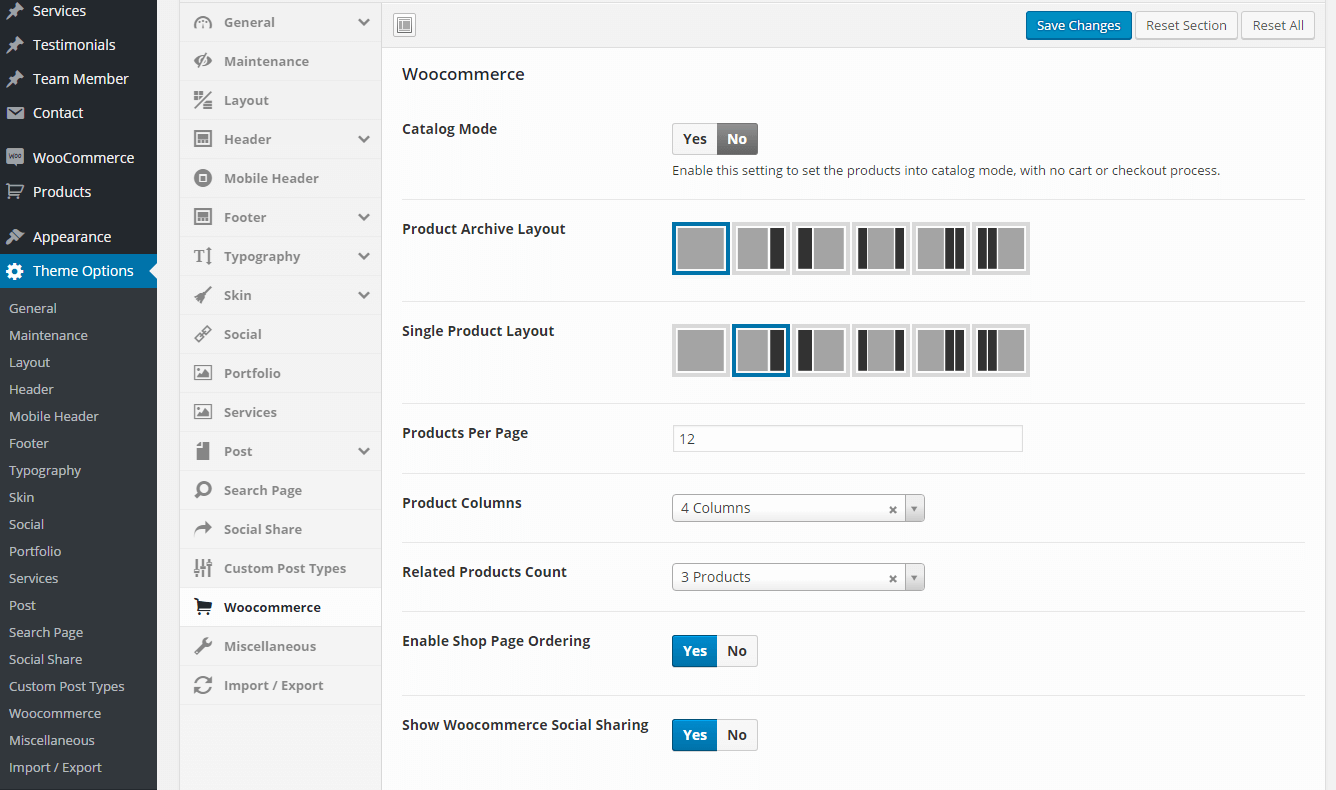Viewport: 1336px width, 790px height.
Task: Pick both-sidebars Product Archive Layout icon
Action: [x=880, y=248]
